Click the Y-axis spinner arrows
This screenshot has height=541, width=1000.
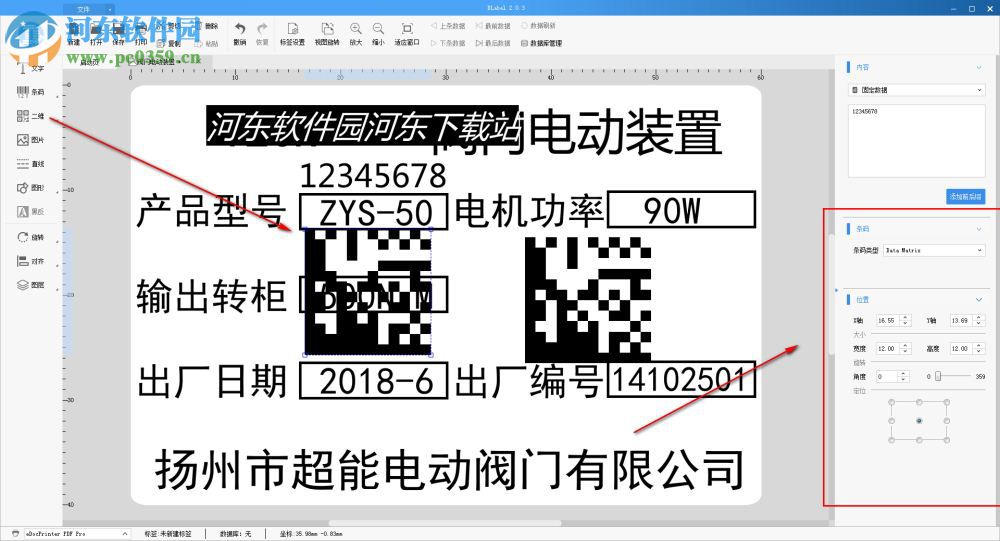pos(979,320)
